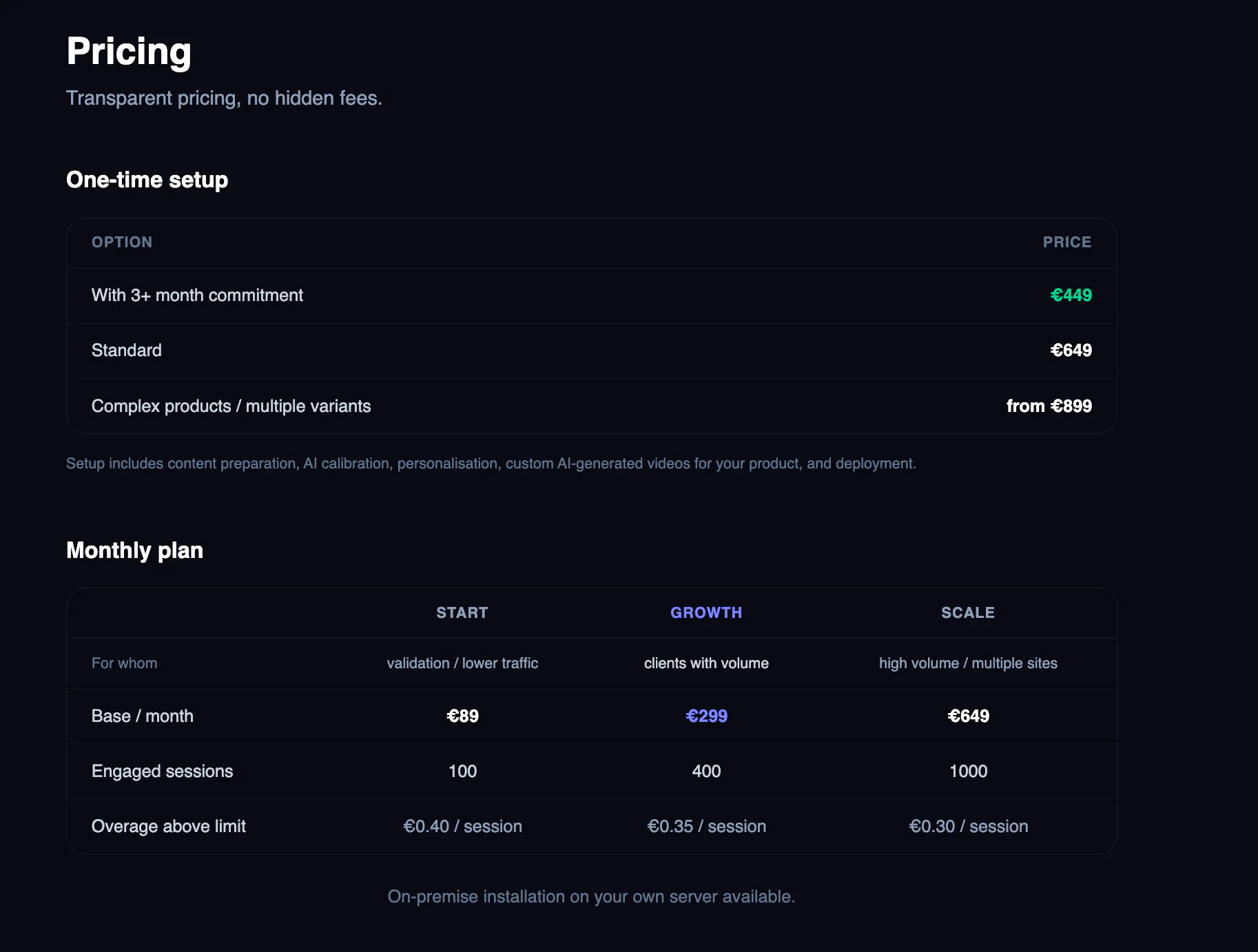The height and width of the screenshot is (952, 1258).
Task: Click the green €449 price
Action: 1071,296
